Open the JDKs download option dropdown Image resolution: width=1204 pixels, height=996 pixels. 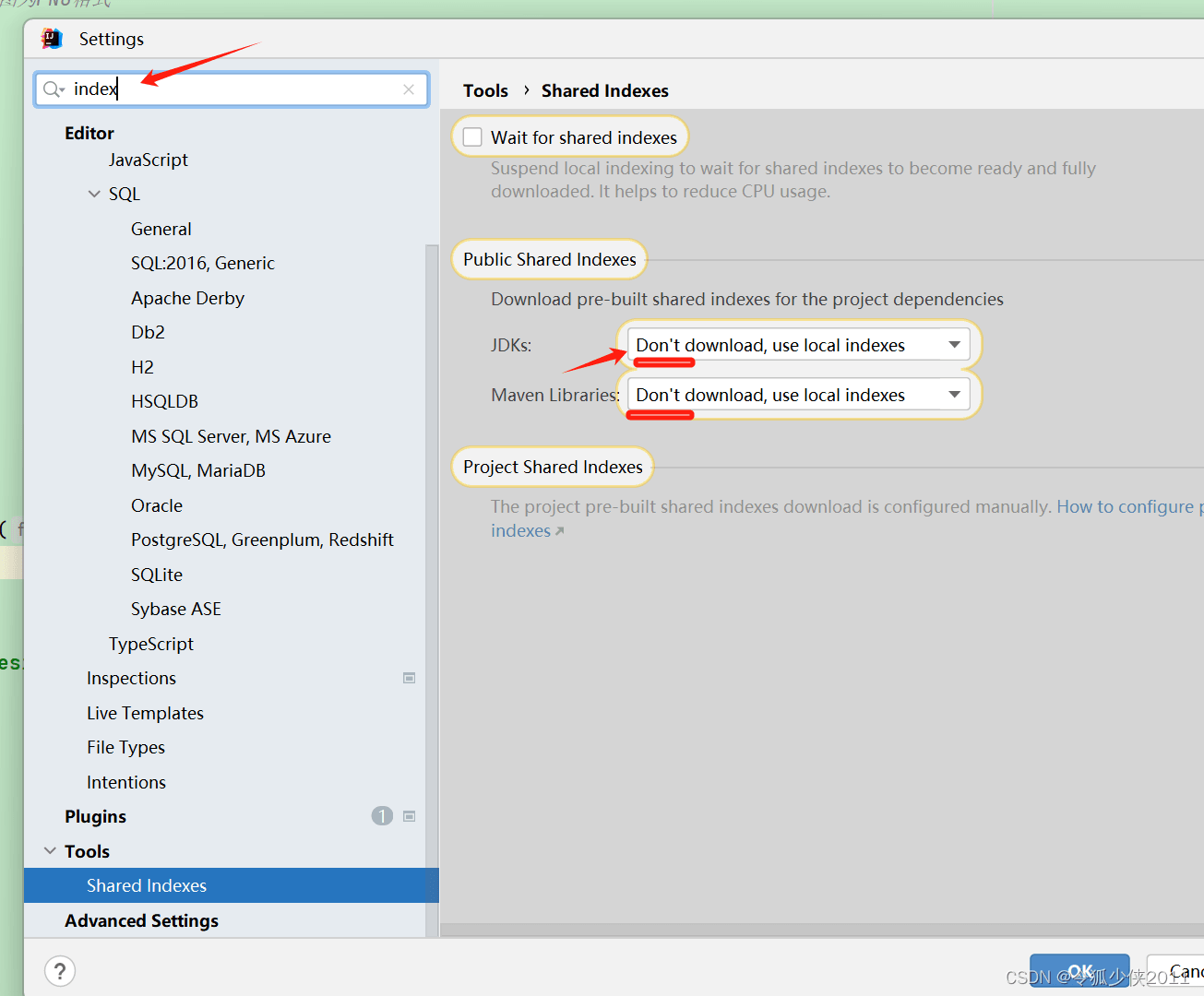[799, 345]
